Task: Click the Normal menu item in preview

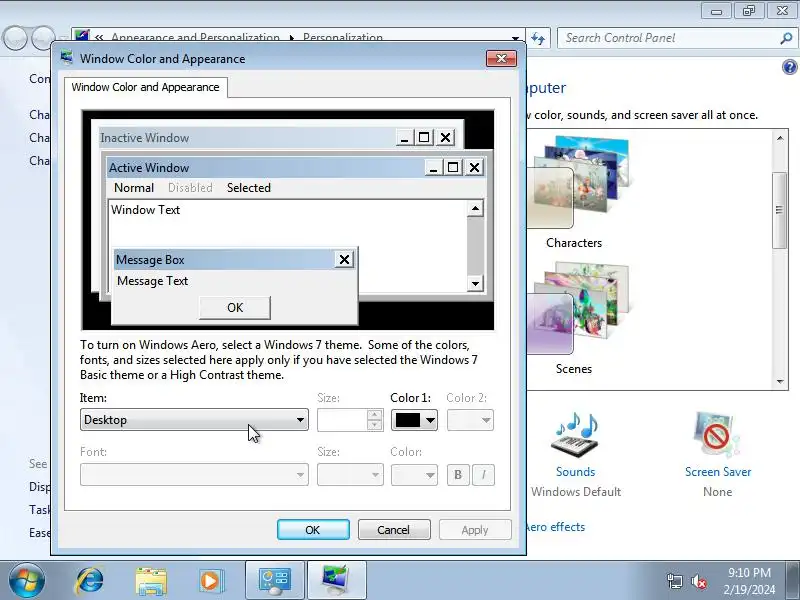Action: 134,188
